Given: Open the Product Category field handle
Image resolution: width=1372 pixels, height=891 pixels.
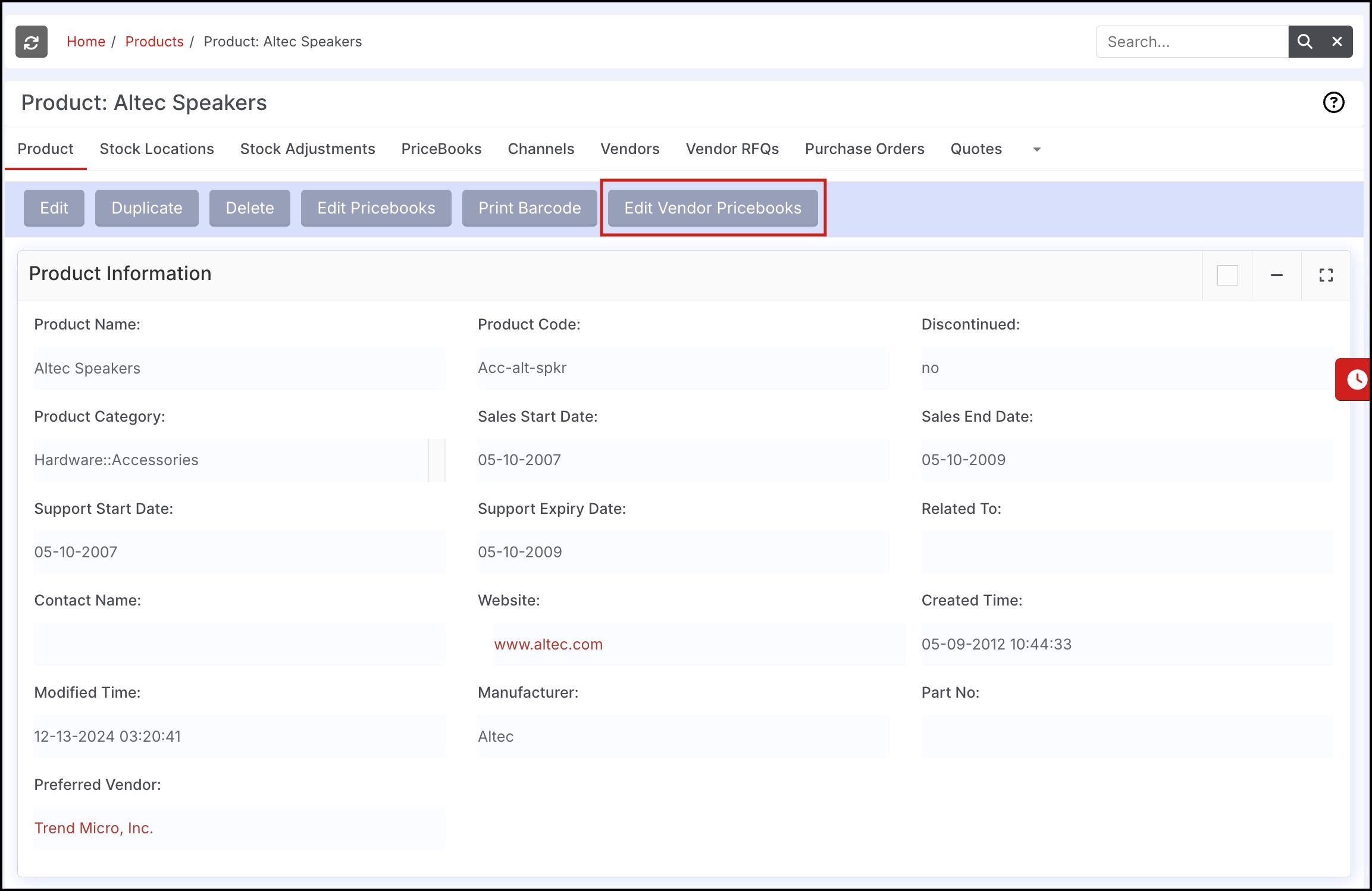Looking at the screenshot, I should point(437,460).
